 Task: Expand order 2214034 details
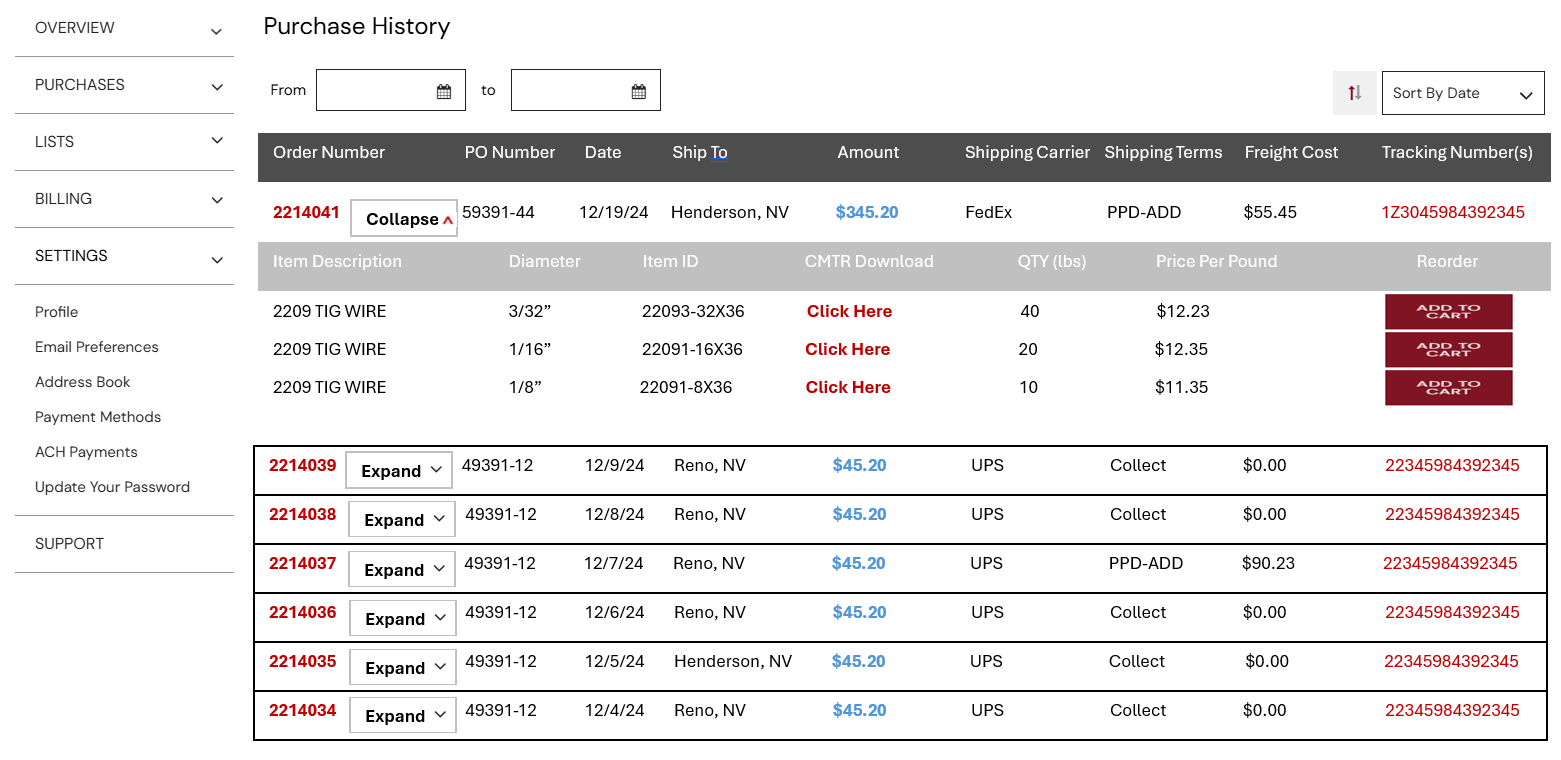coord(403,716)
